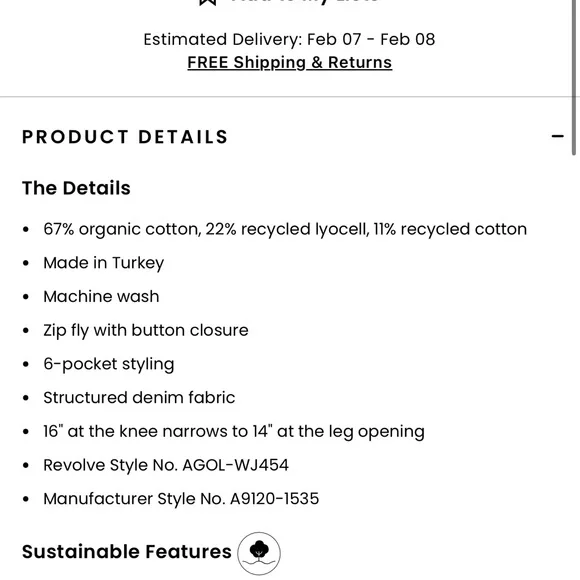This screenshot has width=580, height=580.
Task: Collapse Product Details with minus icon
Action: [557, 136]
